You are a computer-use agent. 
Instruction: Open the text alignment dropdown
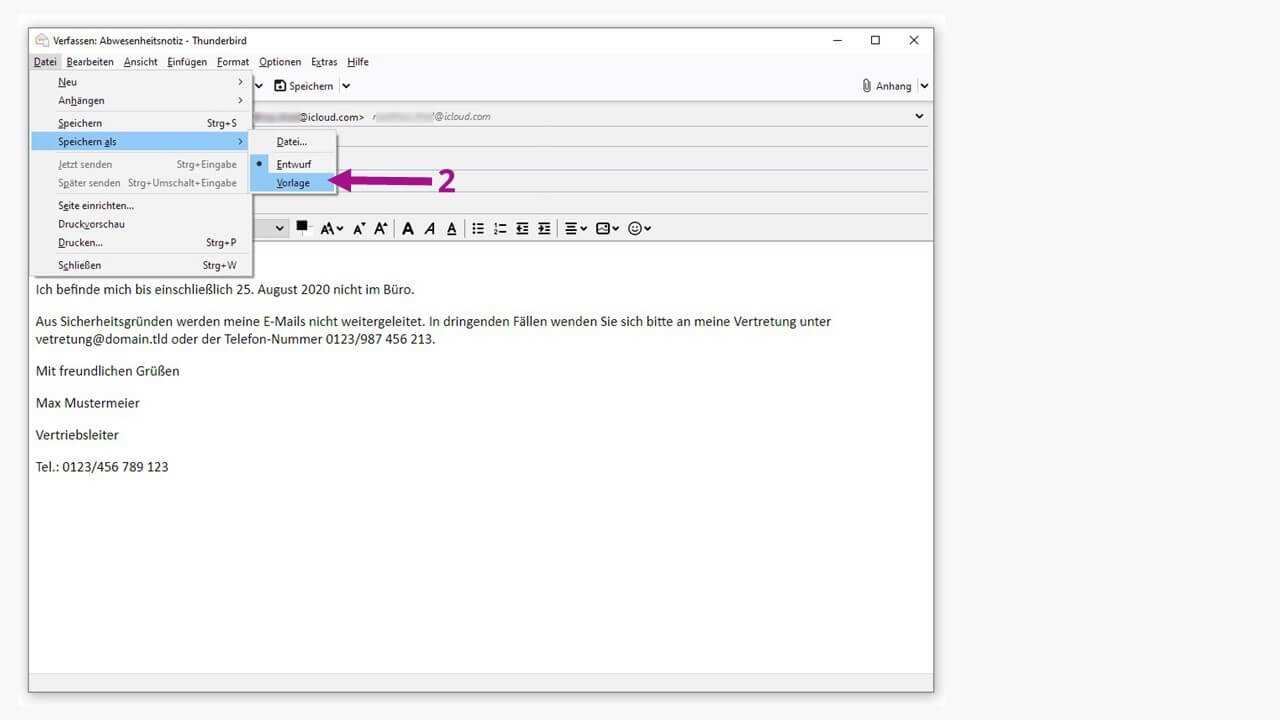click(x=576, y=229)
